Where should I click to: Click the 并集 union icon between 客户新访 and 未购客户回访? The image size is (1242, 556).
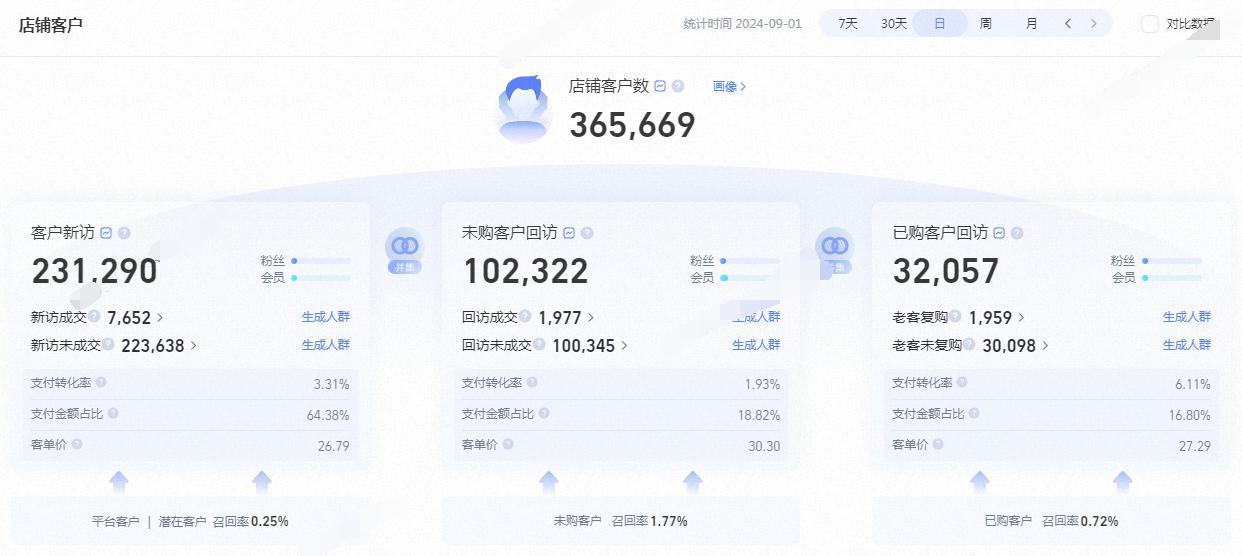(404, 250)
